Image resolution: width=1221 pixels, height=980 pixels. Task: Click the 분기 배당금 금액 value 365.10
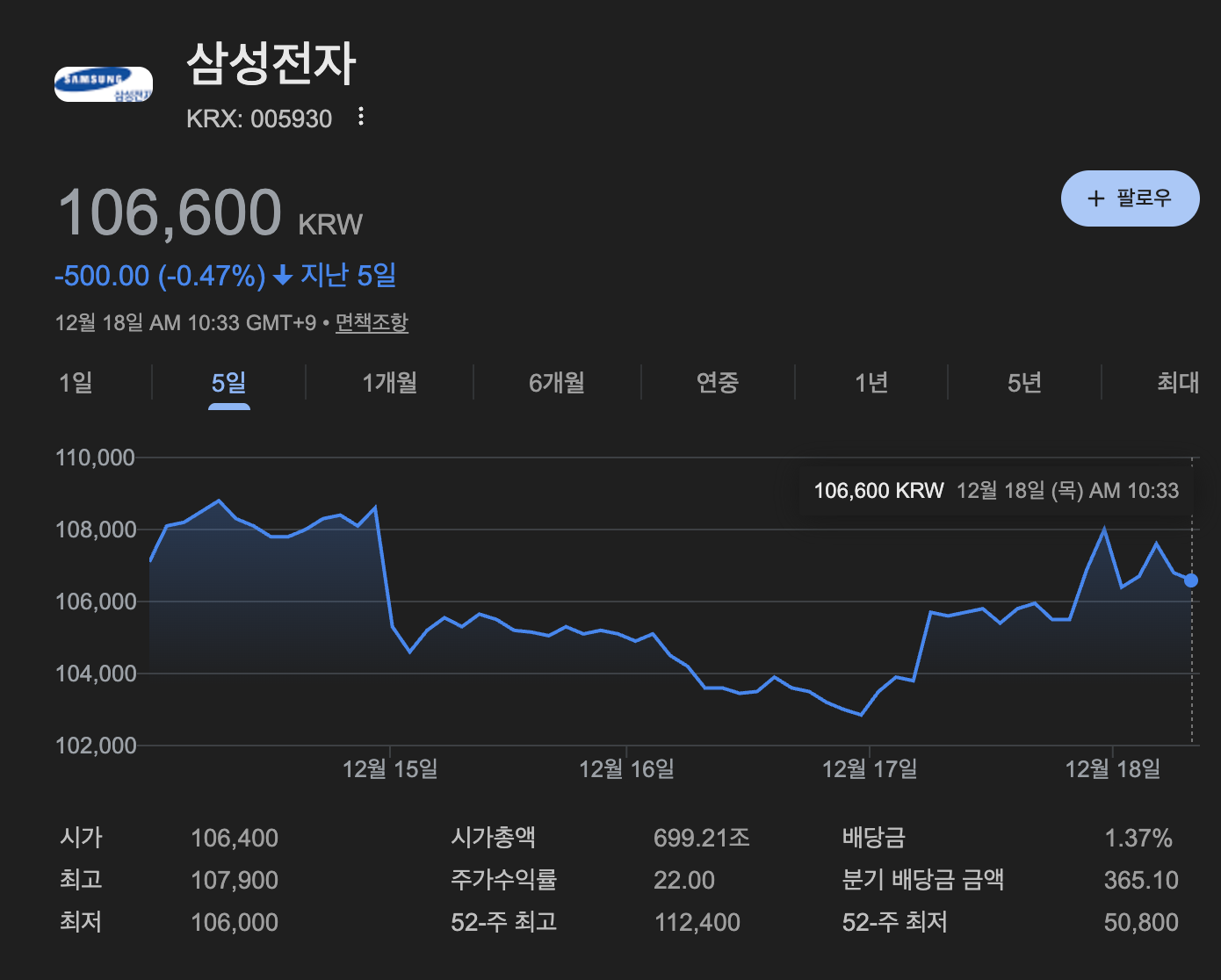coord(1141,880)
